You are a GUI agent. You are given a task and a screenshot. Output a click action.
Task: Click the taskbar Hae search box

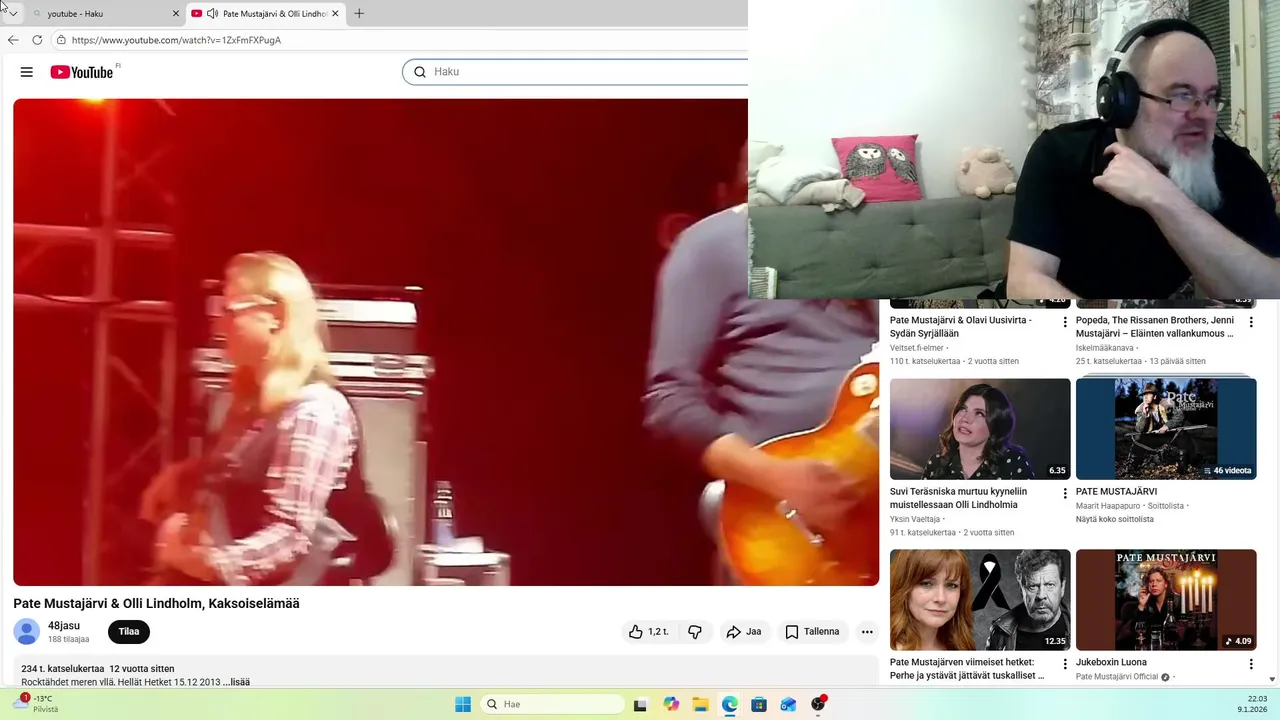pos(552,704)
